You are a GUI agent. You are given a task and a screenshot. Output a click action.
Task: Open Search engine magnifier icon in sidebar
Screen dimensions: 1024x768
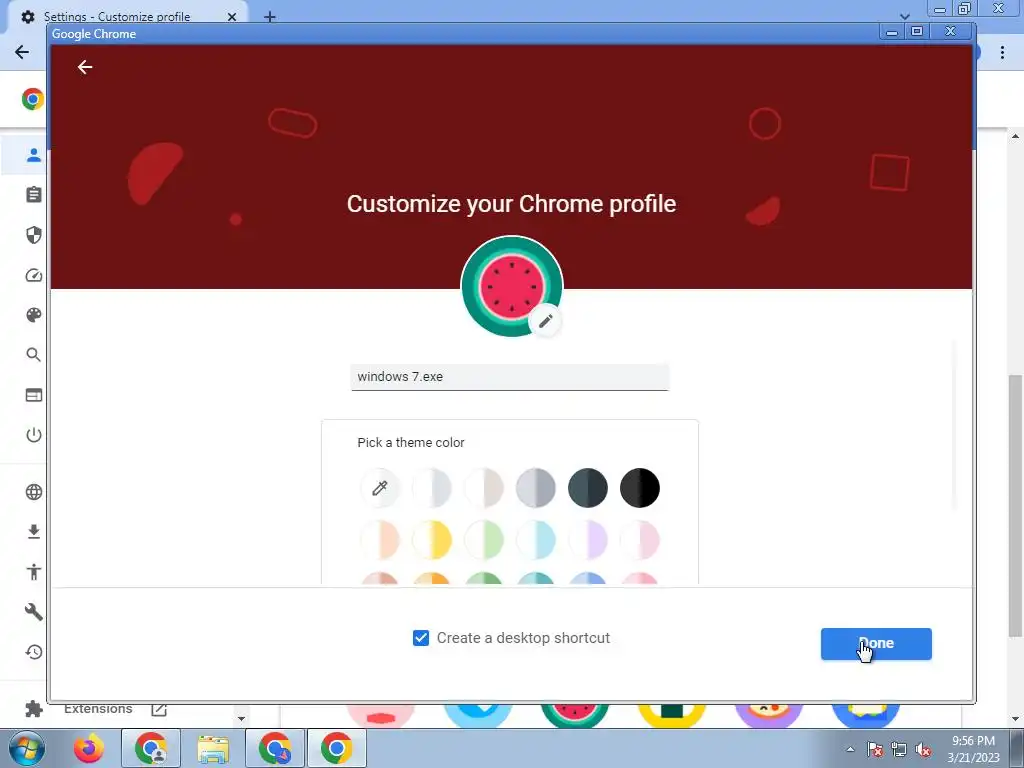(34, 355)
